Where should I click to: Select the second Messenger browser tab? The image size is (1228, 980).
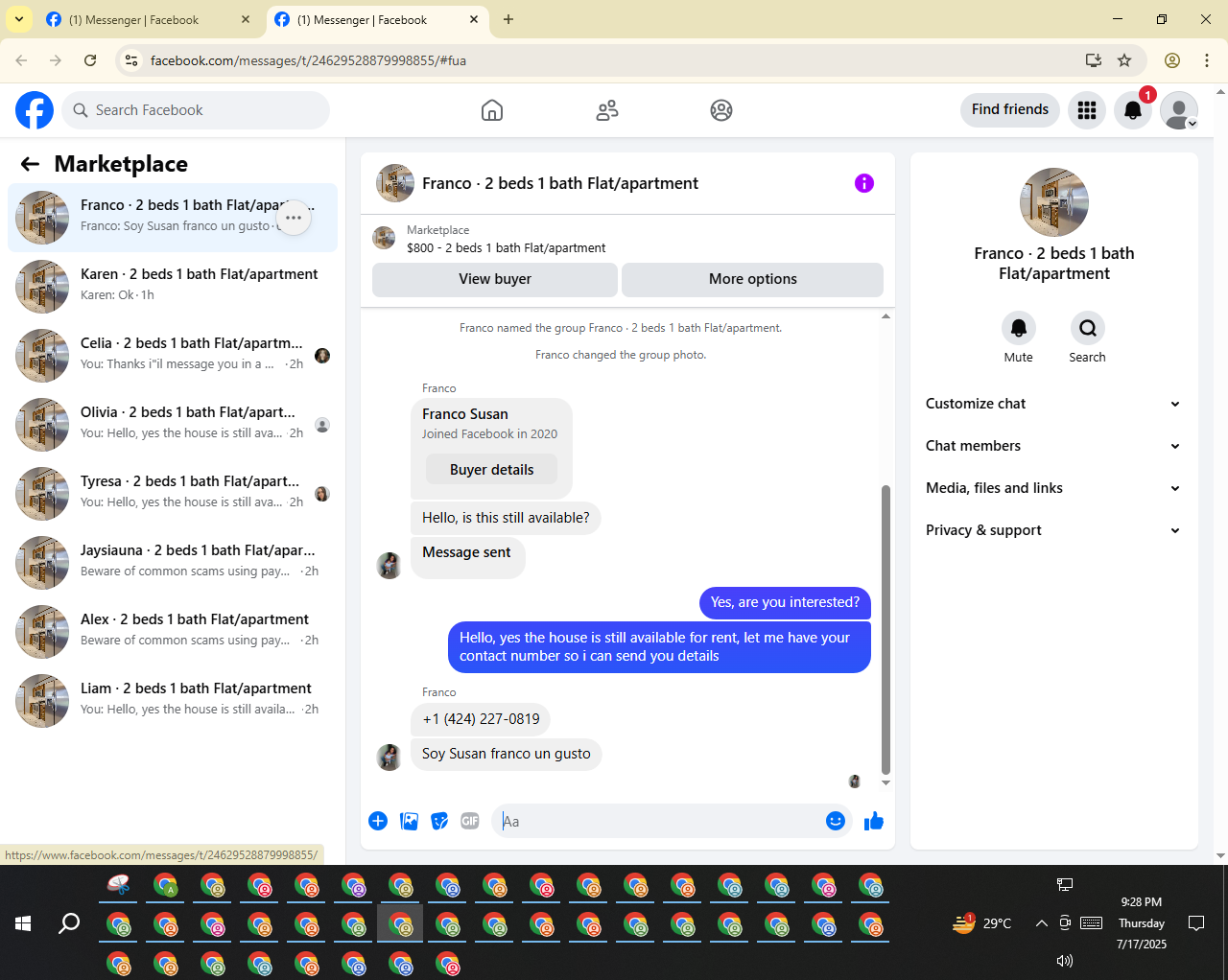(x=375, y=19)
